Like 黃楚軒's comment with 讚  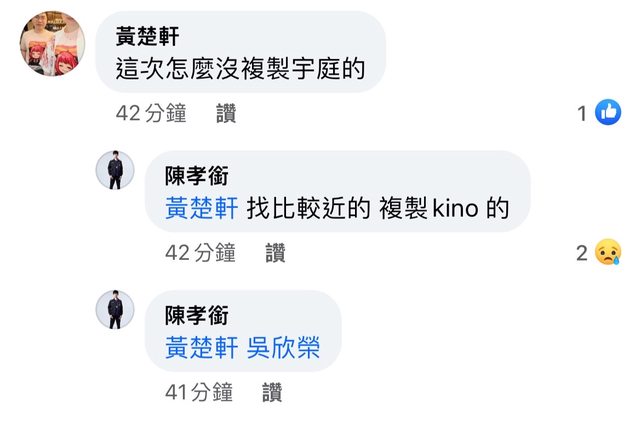(x=226, y=113)
